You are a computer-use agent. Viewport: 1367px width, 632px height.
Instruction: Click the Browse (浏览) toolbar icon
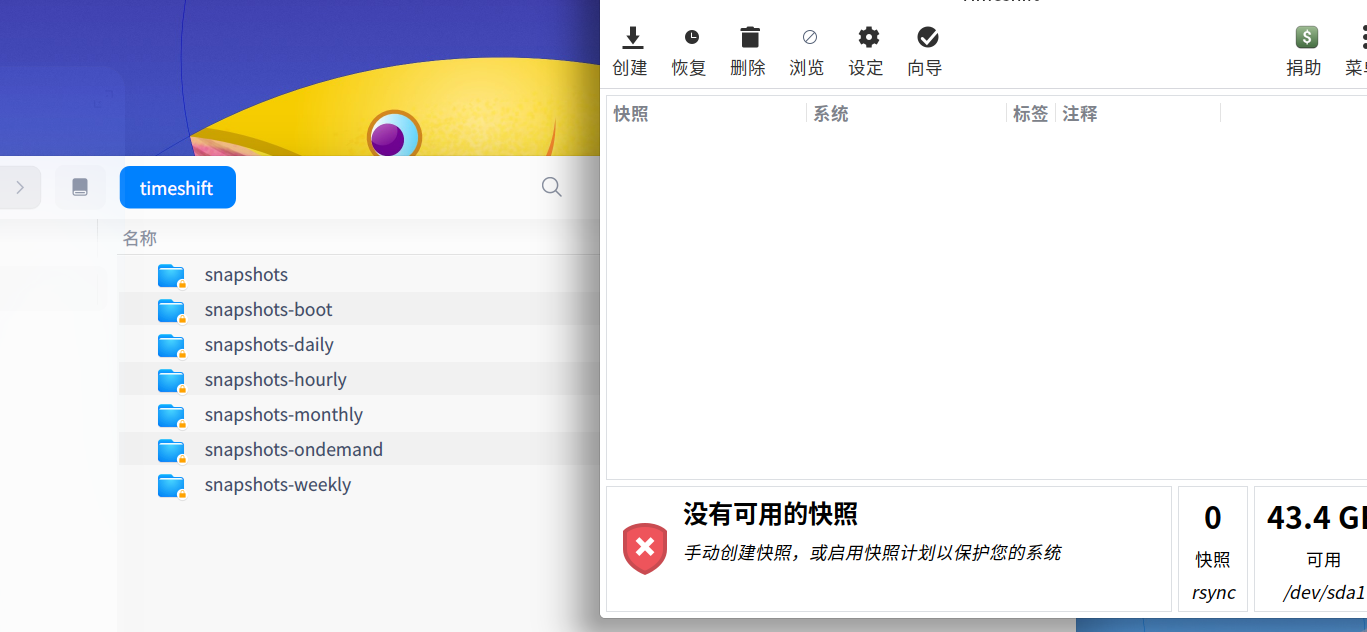pyautogui.click(x=809, y=38)
